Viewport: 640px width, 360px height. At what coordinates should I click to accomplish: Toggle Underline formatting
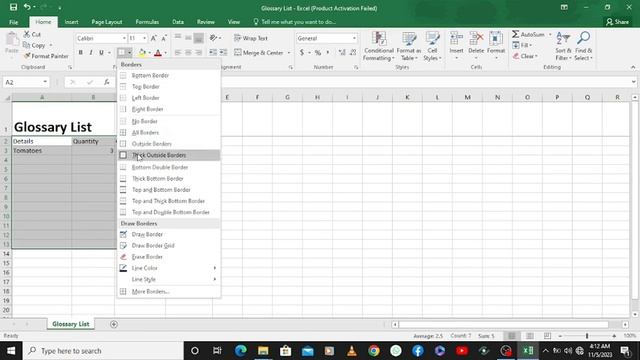(101, 52)
